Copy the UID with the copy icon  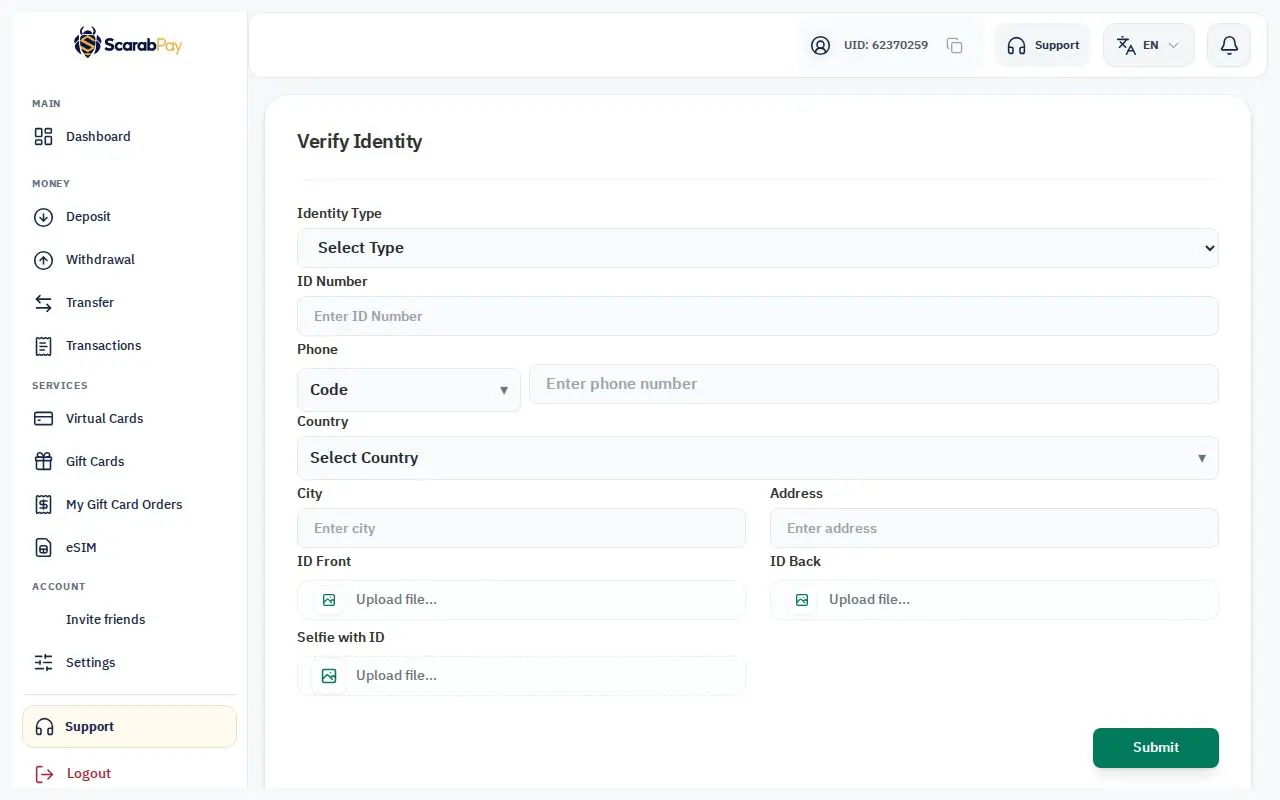point(955,45)
